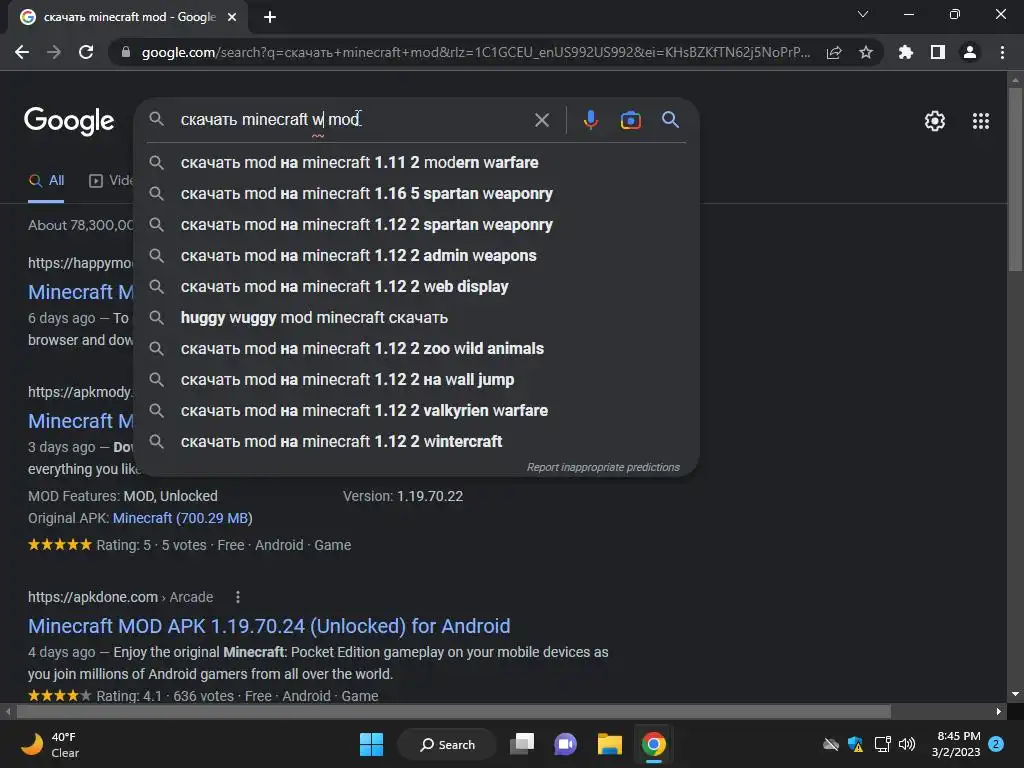Switch to the Videos results tab
Viewport: 1024px width, 768px height.
tap(111, 181)
